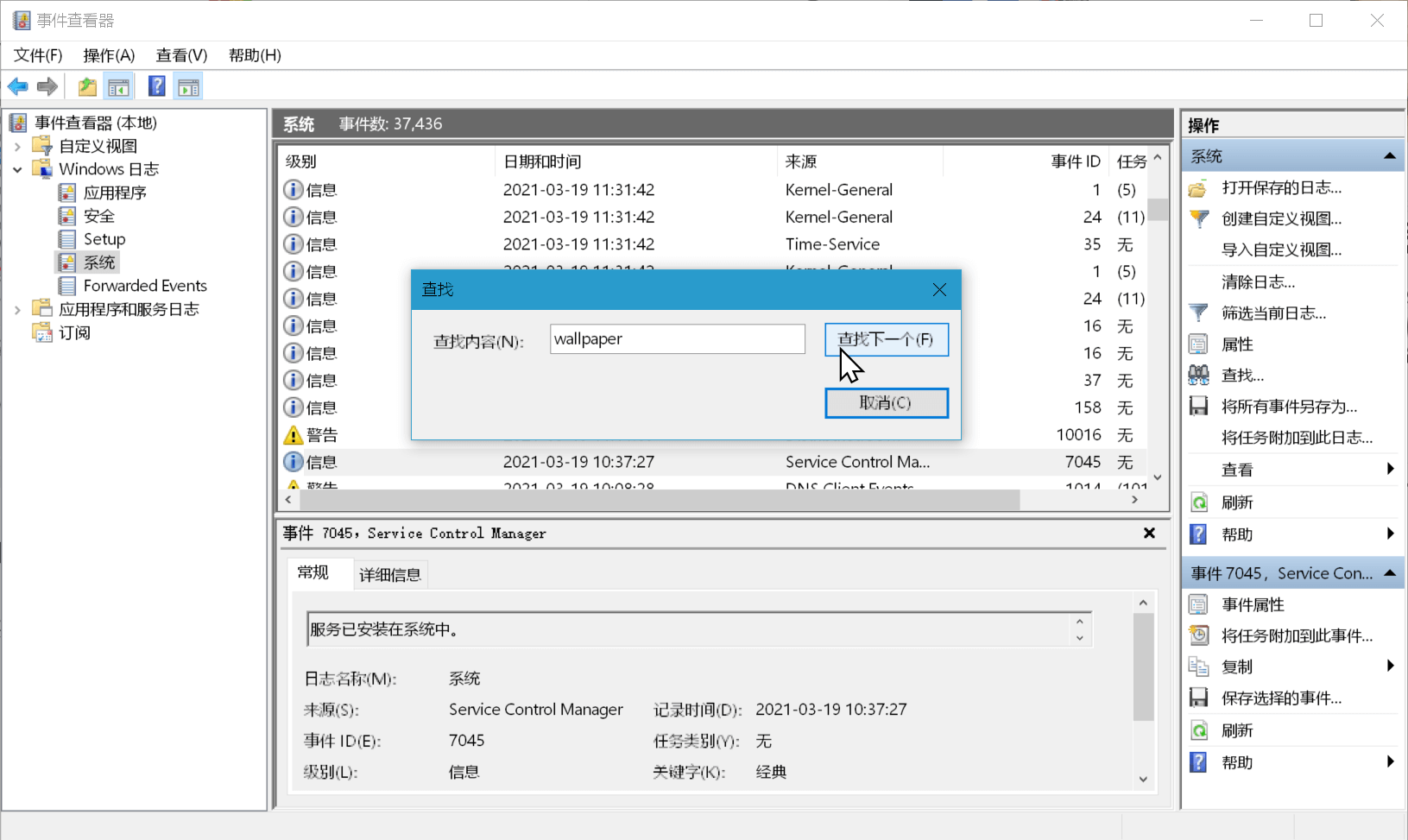Open the 查看 menu
Screen dimensions: 1408x840
[180, 54]
